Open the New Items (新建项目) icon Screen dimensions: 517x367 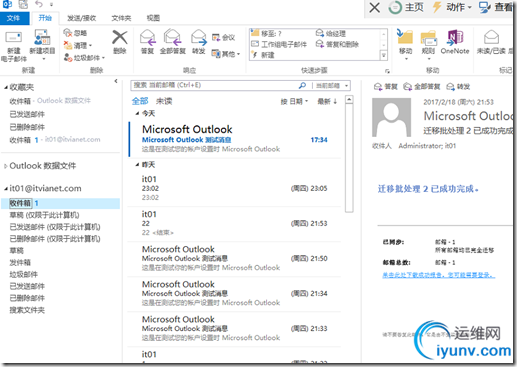tap(42, 46)
